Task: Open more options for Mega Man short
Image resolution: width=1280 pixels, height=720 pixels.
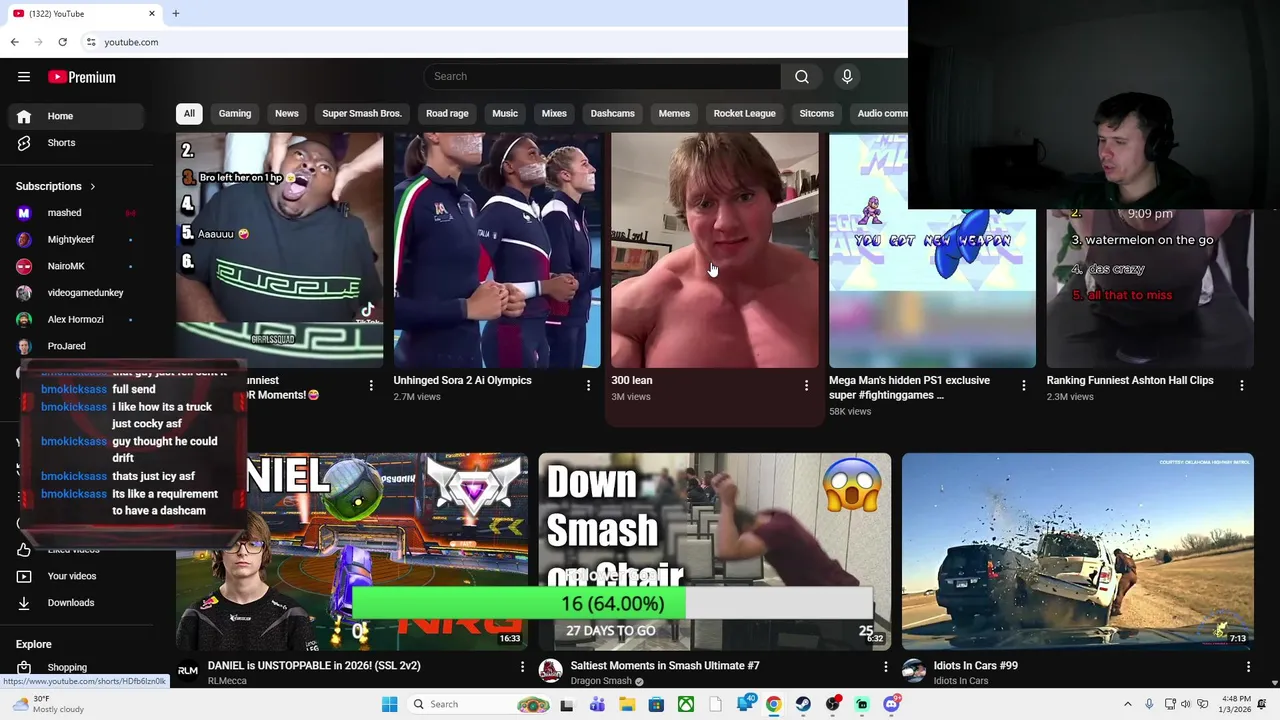Action: point(1024,385)
